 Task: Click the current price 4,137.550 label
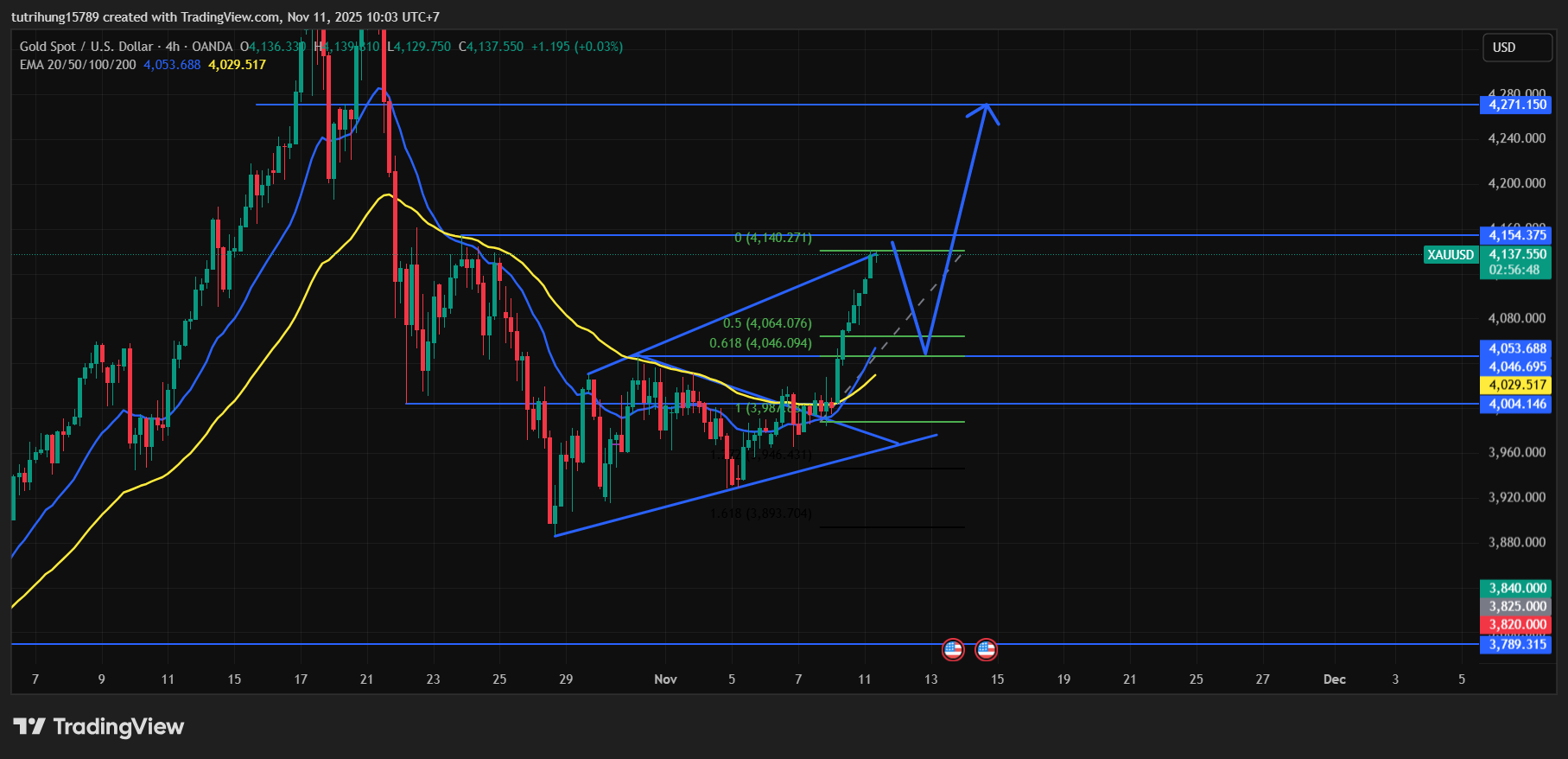click(1516, 254)
